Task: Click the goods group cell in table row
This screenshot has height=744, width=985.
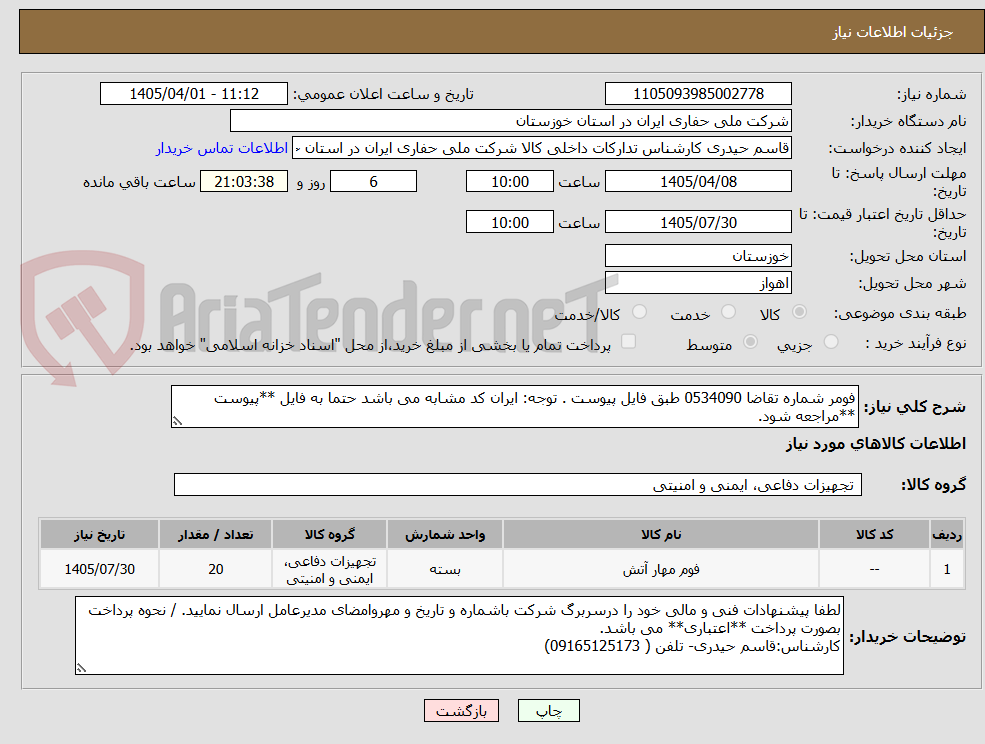Action: tap(329, 569)
